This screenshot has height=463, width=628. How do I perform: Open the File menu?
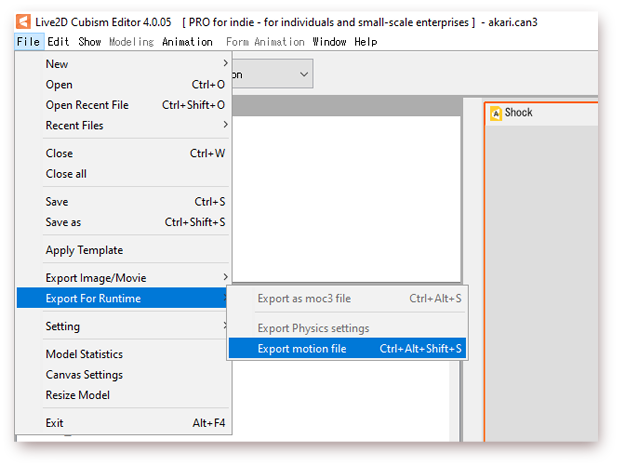(28, 42)
